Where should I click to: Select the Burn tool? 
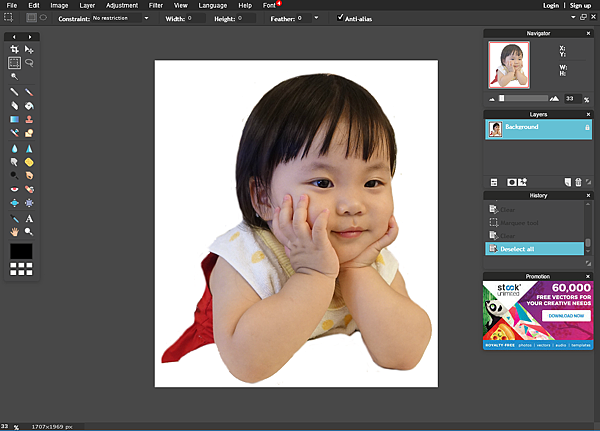click(29, 175)
